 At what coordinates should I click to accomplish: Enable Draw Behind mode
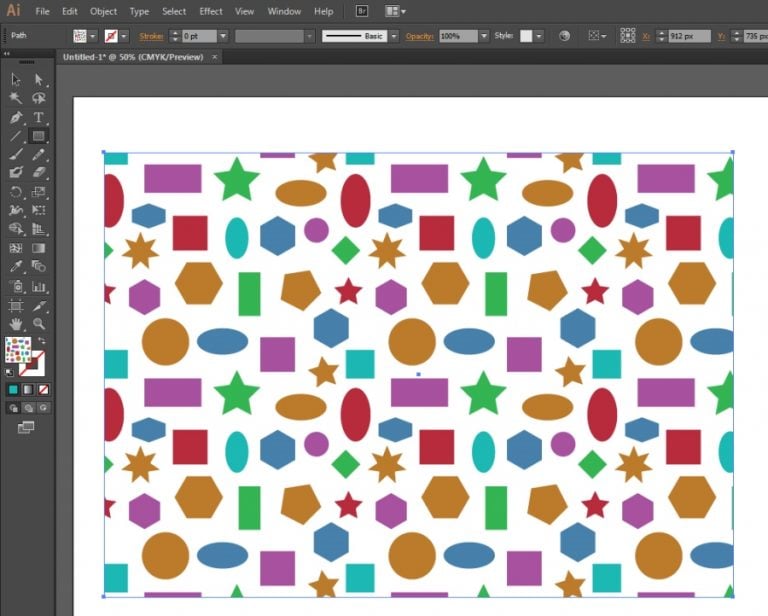click(x=28, y=408)
